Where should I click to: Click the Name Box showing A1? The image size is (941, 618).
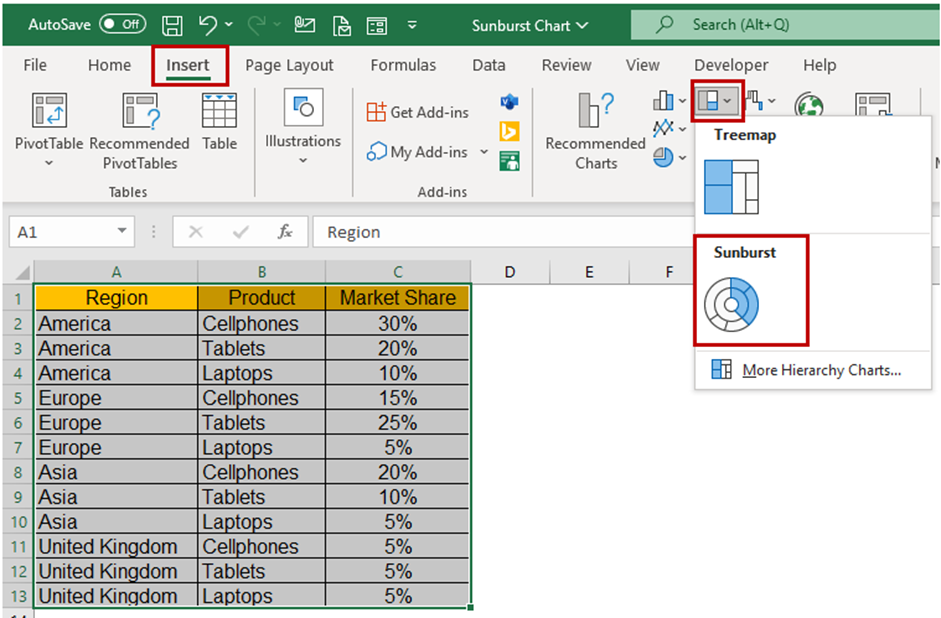(x=62, y=232)
